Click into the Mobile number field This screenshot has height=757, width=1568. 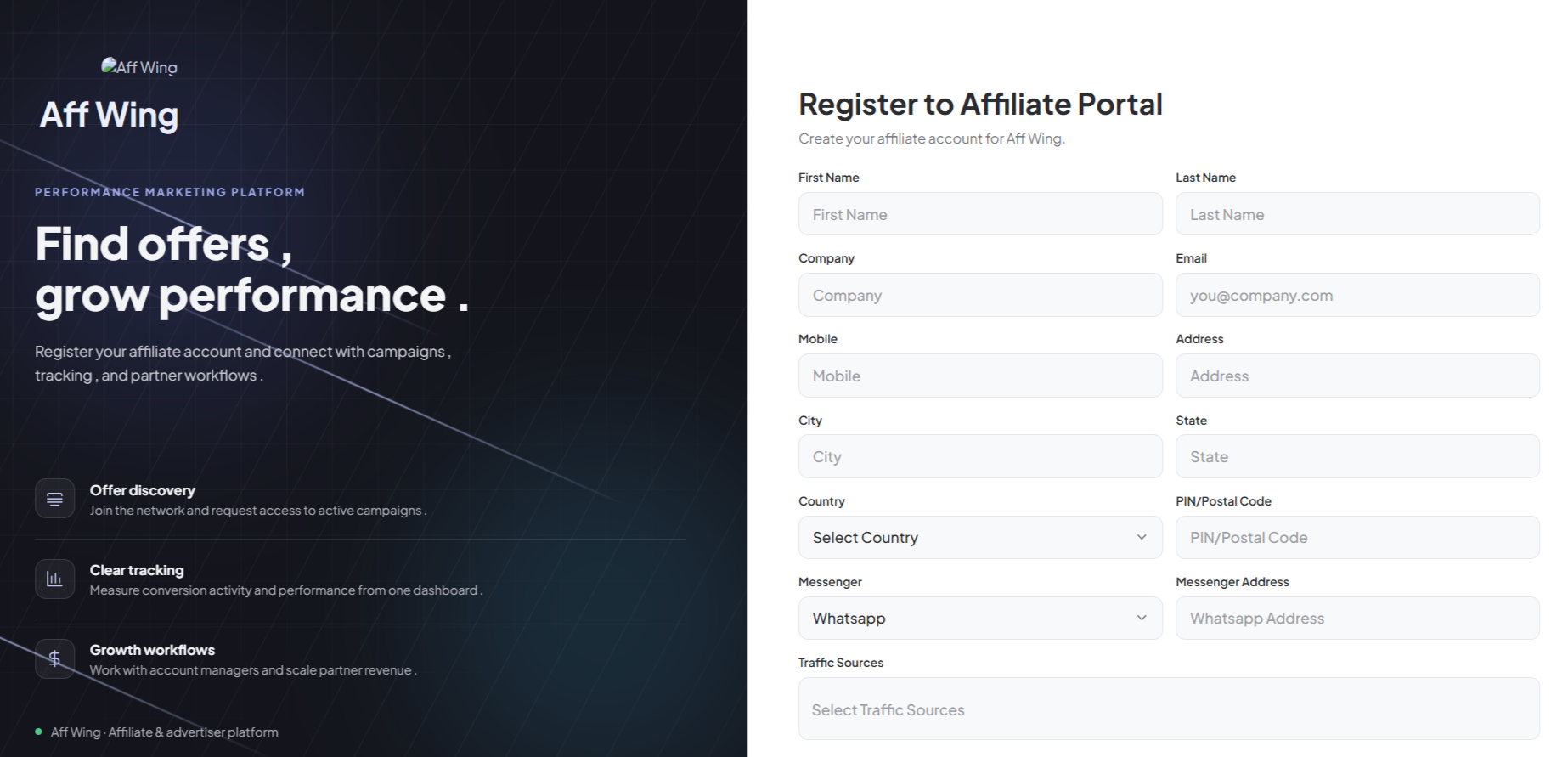(980, 376)
